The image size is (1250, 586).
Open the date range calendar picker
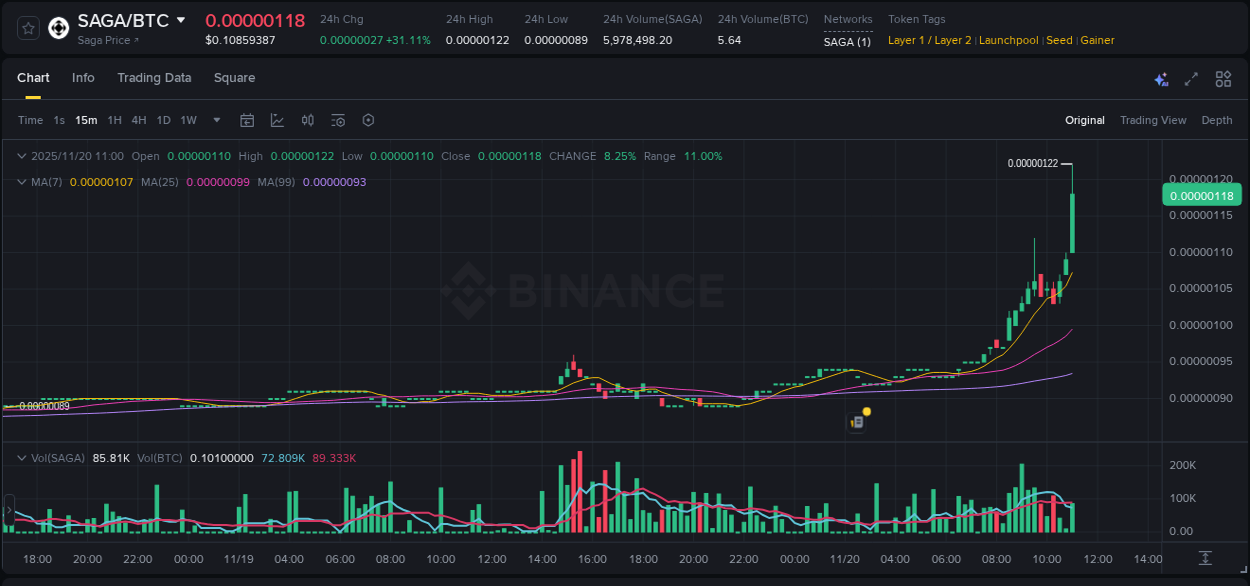247,120
